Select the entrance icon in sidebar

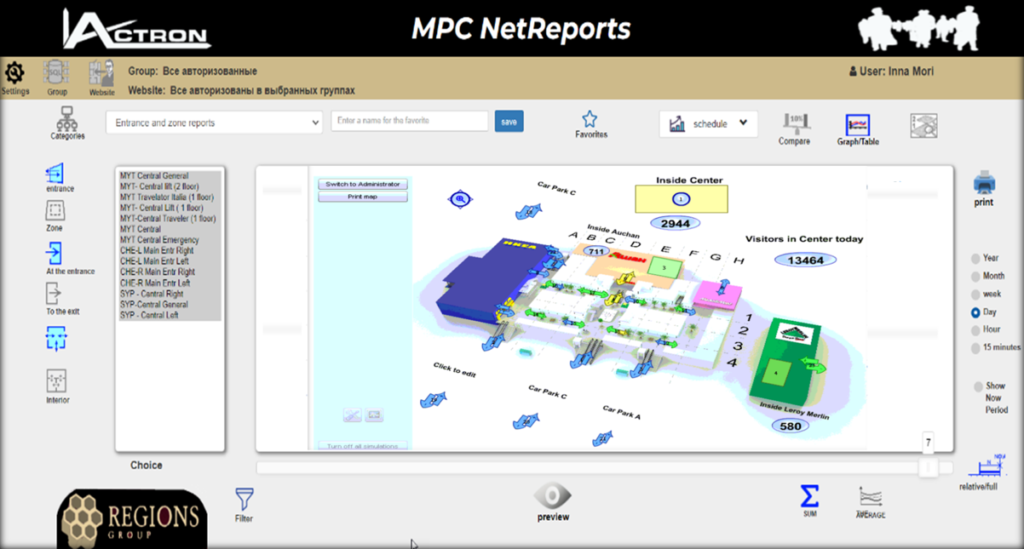point(55,173)
